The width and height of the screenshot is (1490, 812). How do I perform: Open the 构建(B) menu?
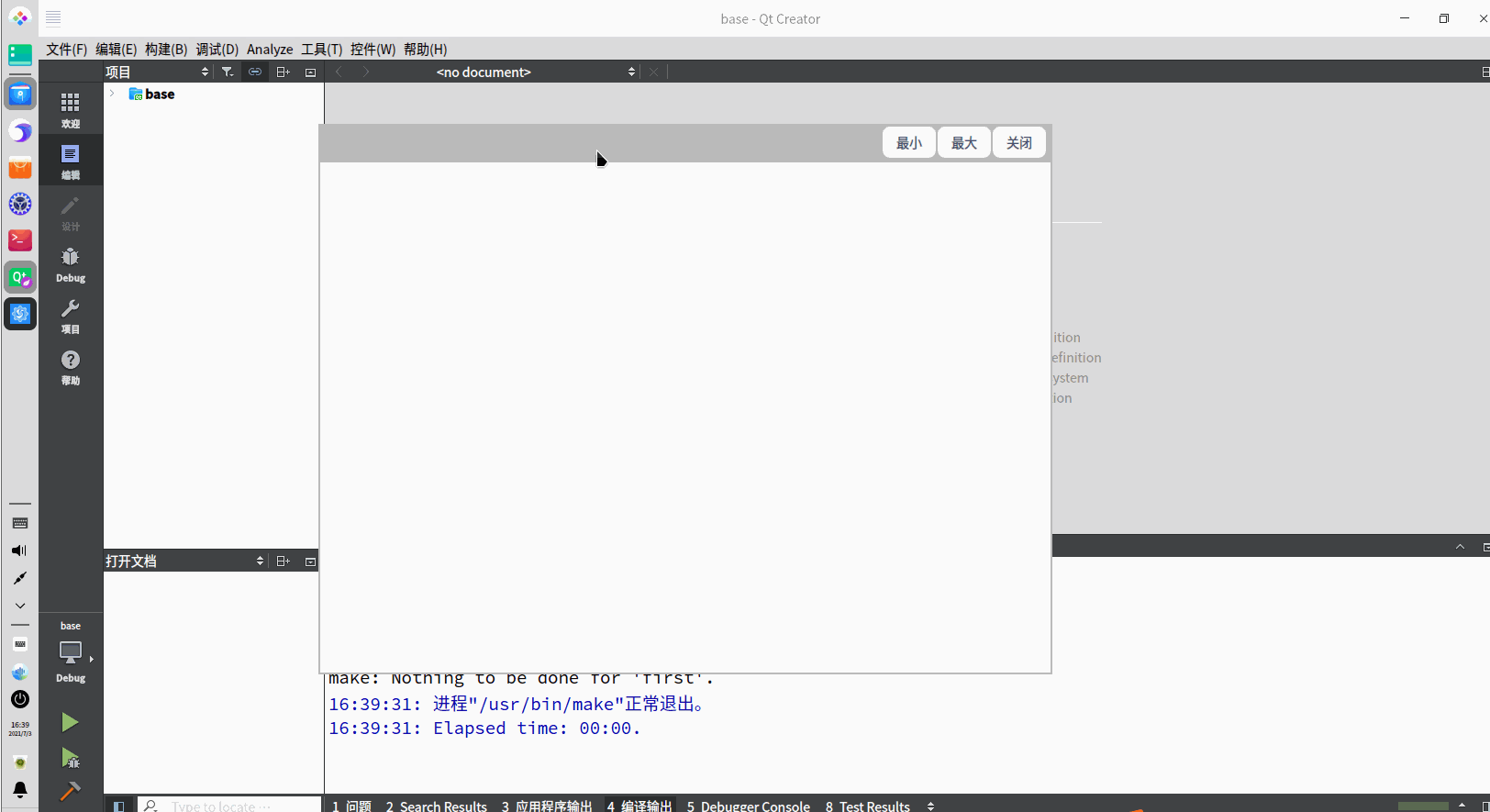coord(166,50)
